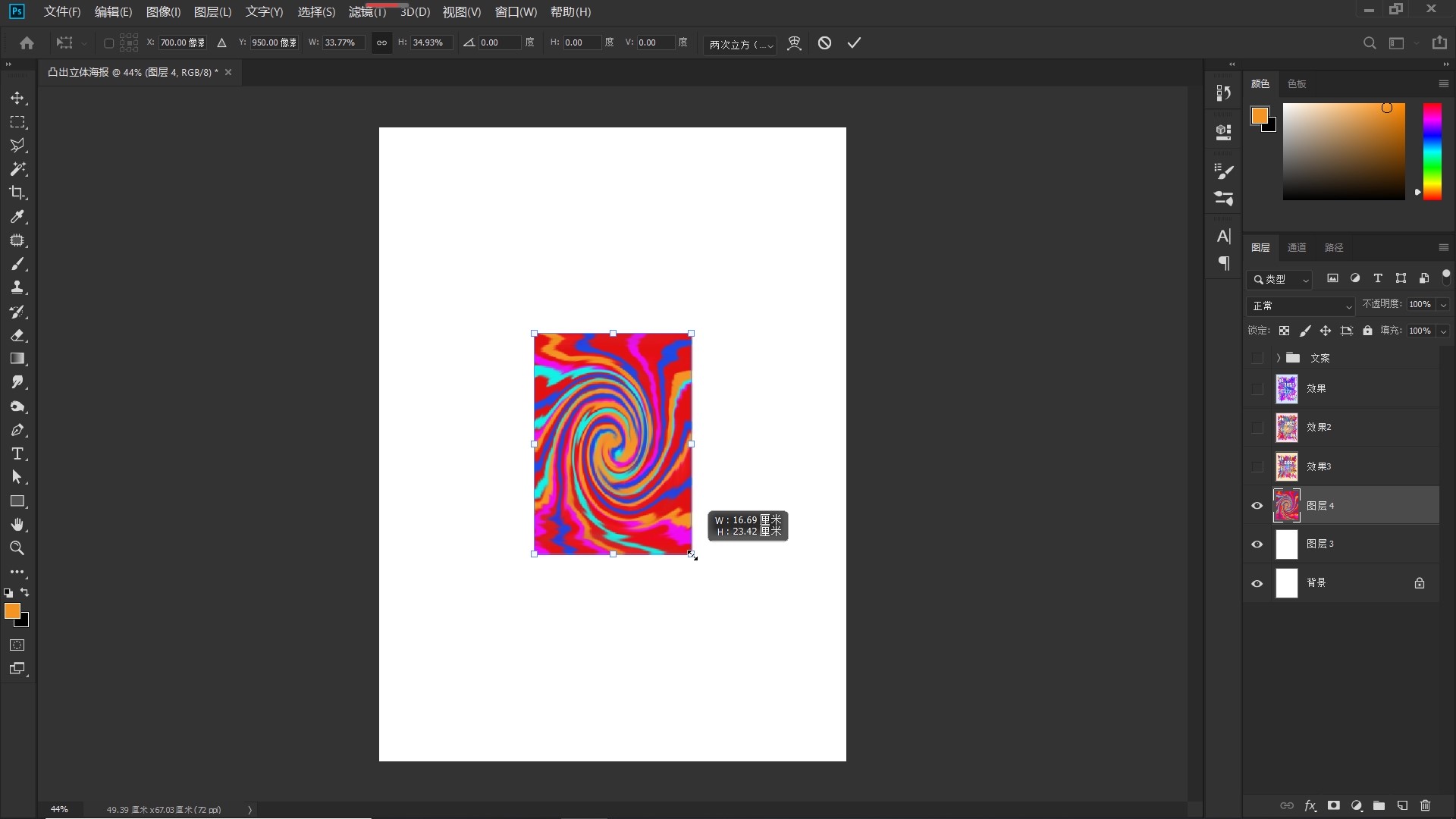The height and width of the screenshot is (819, 1456).
Task: Hide the 背景 layer
Action: click(x=1257, y=583)
